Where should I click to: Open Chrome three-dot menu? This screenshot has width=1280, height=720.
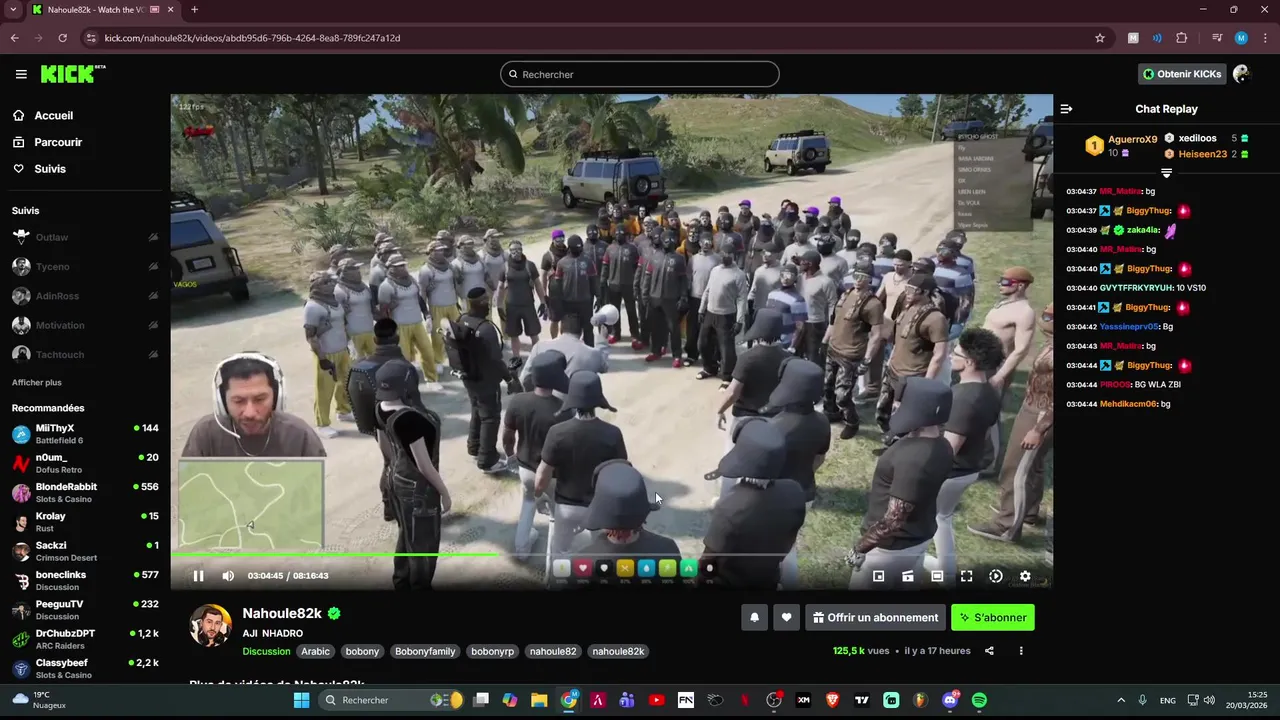(1264, 38)
